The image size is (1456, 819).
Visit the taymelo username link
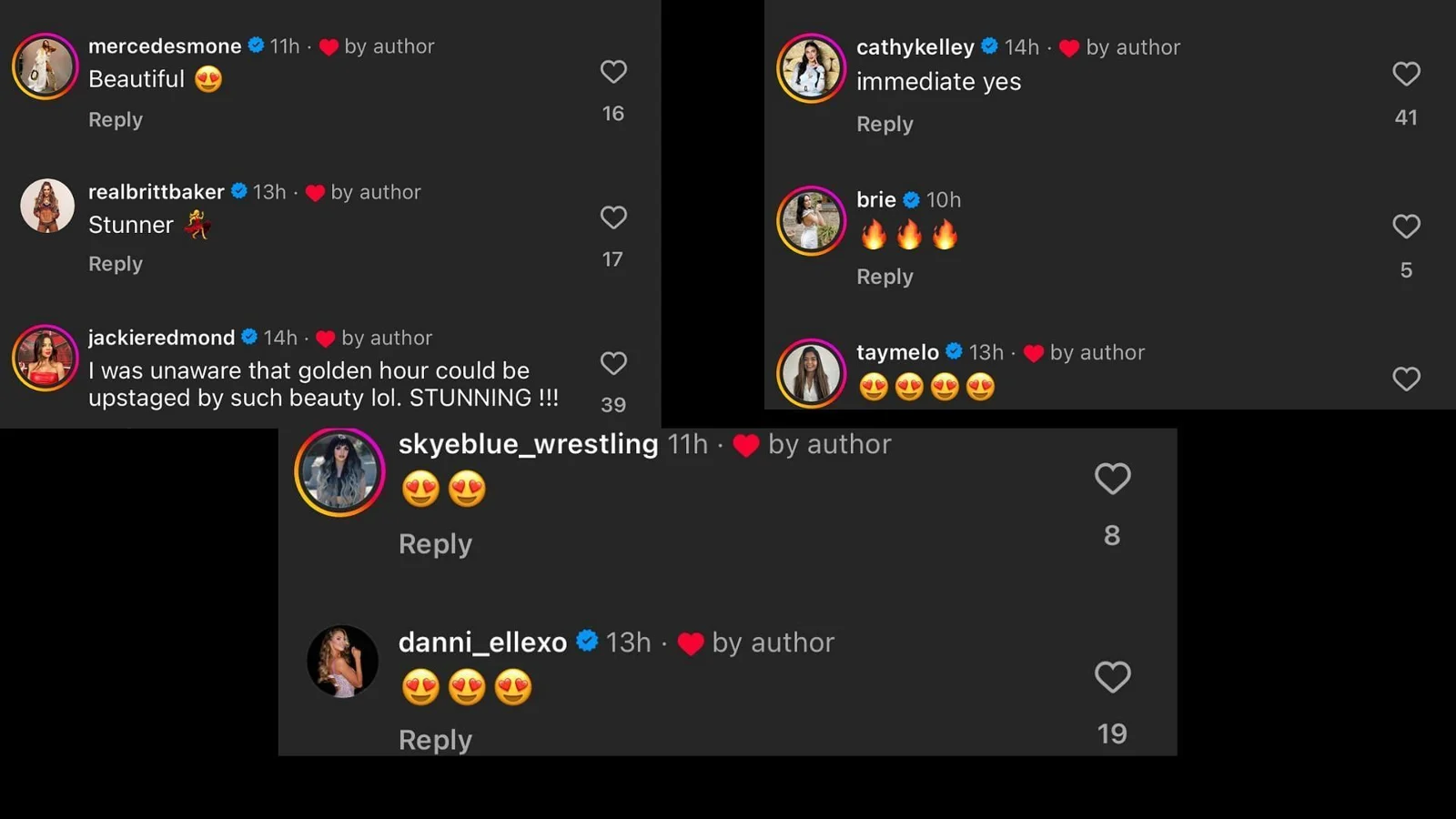coord(897,352)
